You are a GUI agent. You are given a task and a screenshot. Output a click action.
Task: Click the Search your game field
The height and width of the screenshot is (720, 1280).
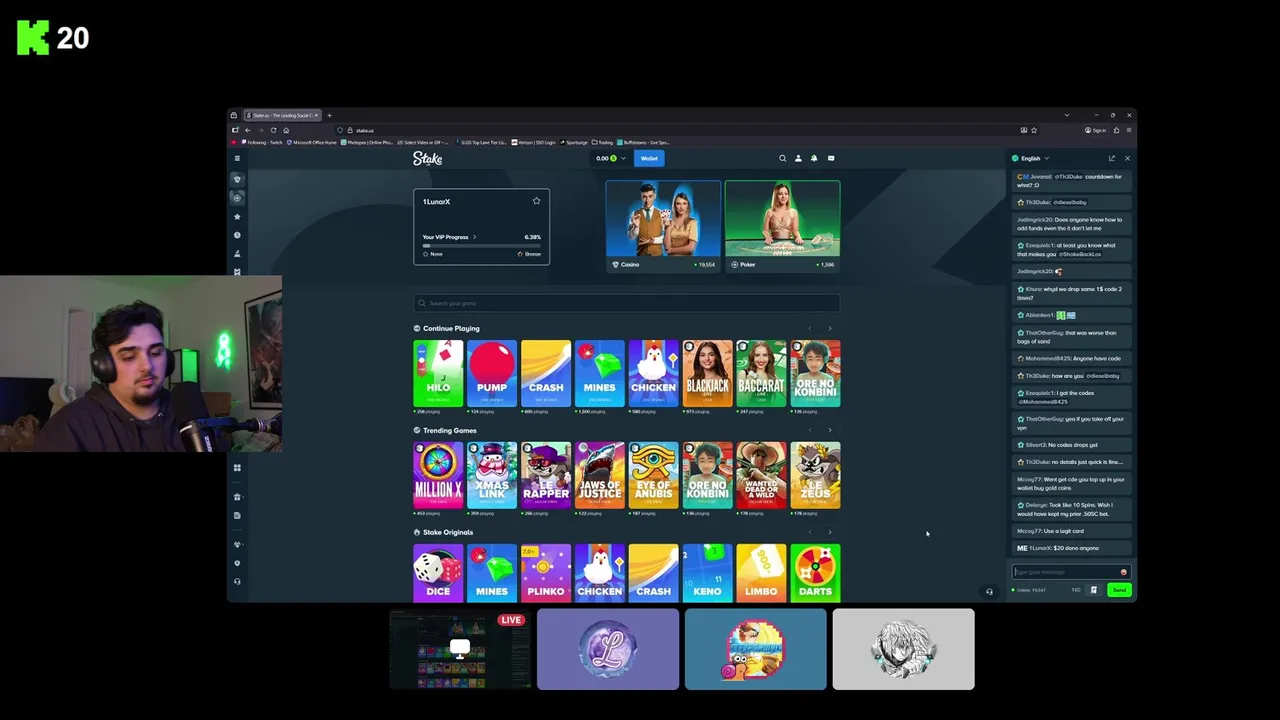627,303
